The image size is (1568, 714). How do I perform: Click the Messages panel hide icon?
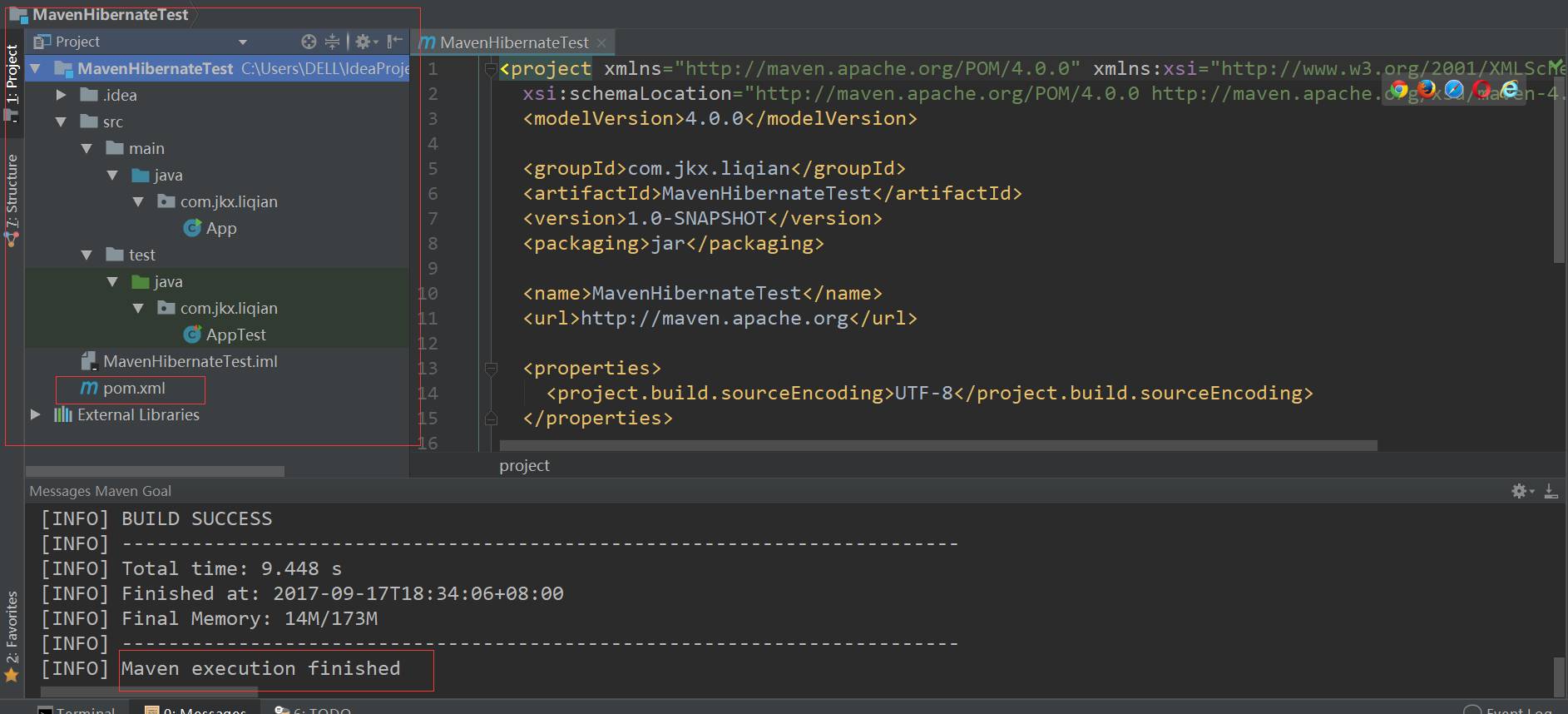(1551, 491)
